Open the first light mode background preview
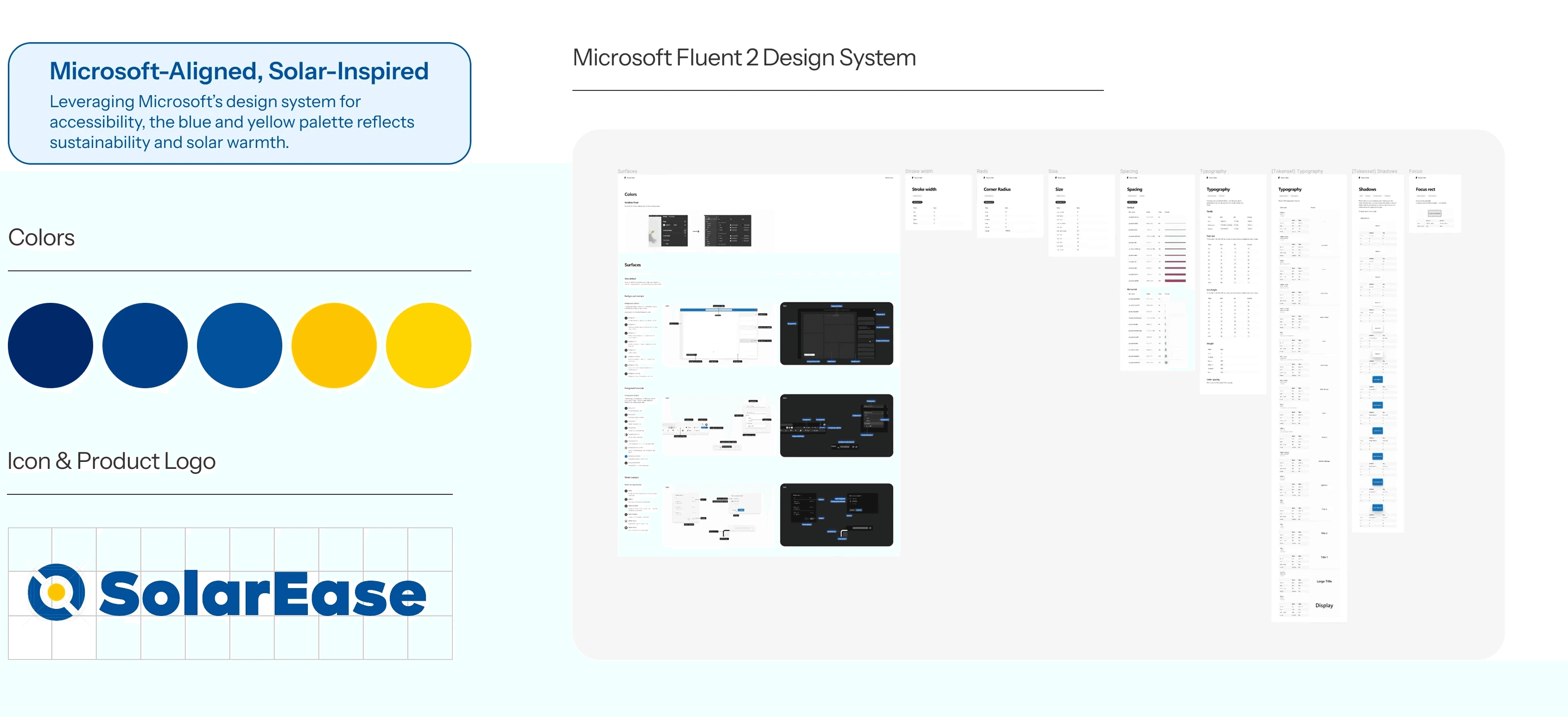 click(717, 334)
